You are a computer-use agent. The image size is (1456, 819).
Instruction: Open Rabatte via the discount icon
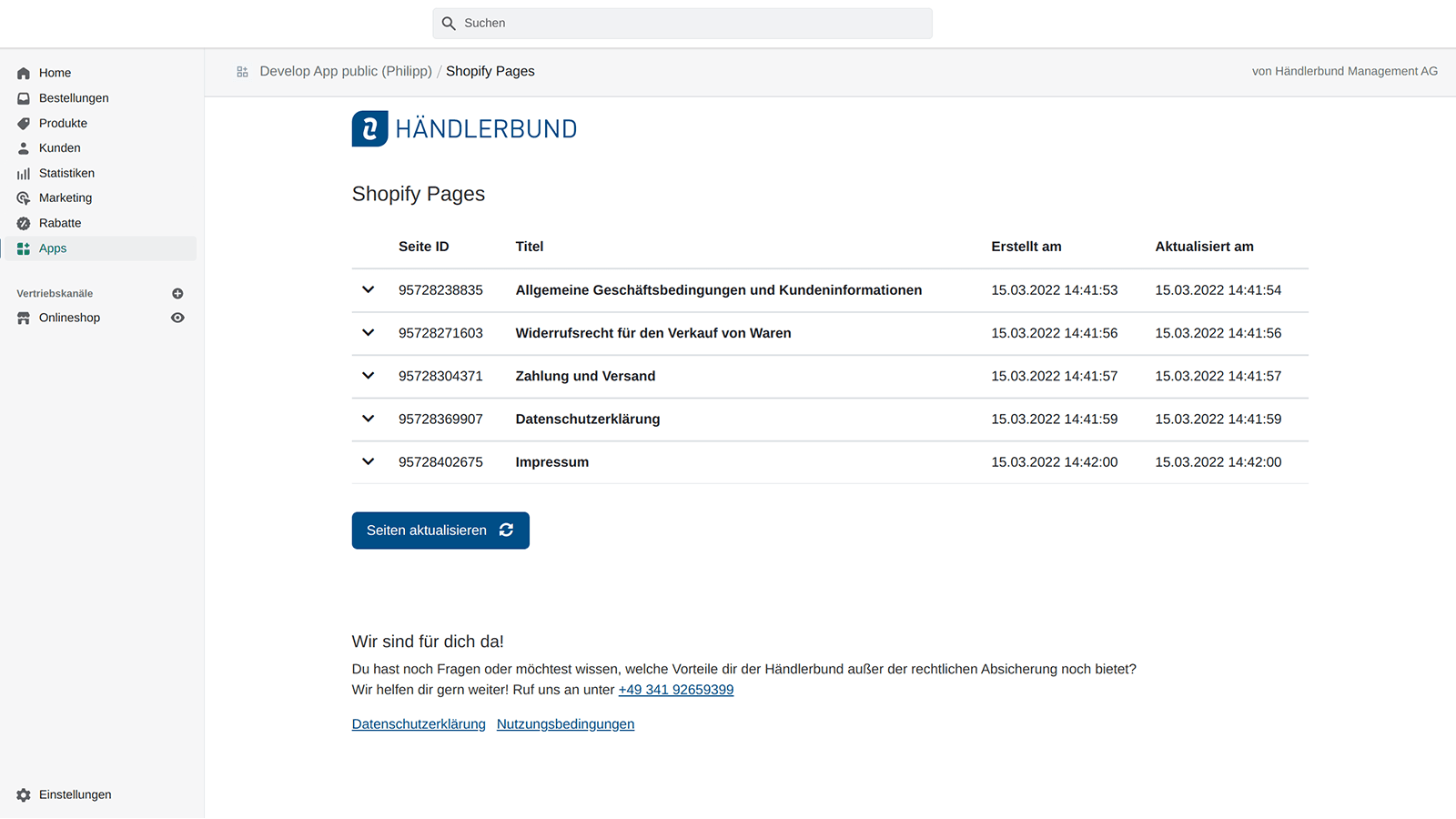pos(23,222)
